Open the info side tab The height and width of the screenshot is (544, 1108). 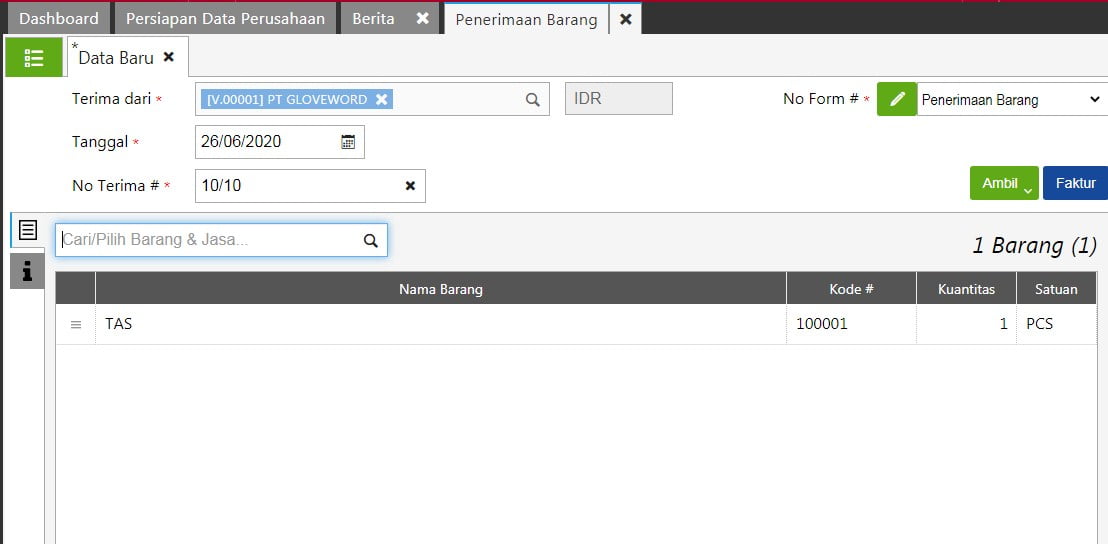[x=28, y=271]
